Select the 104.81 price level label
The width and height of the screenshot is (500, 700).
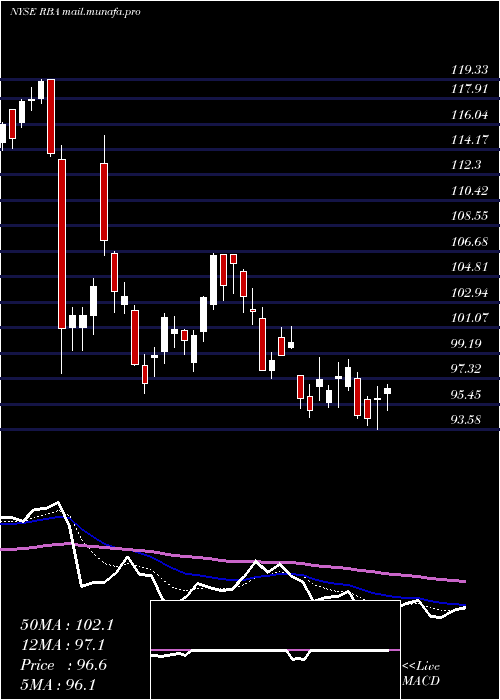click(469, 267)
